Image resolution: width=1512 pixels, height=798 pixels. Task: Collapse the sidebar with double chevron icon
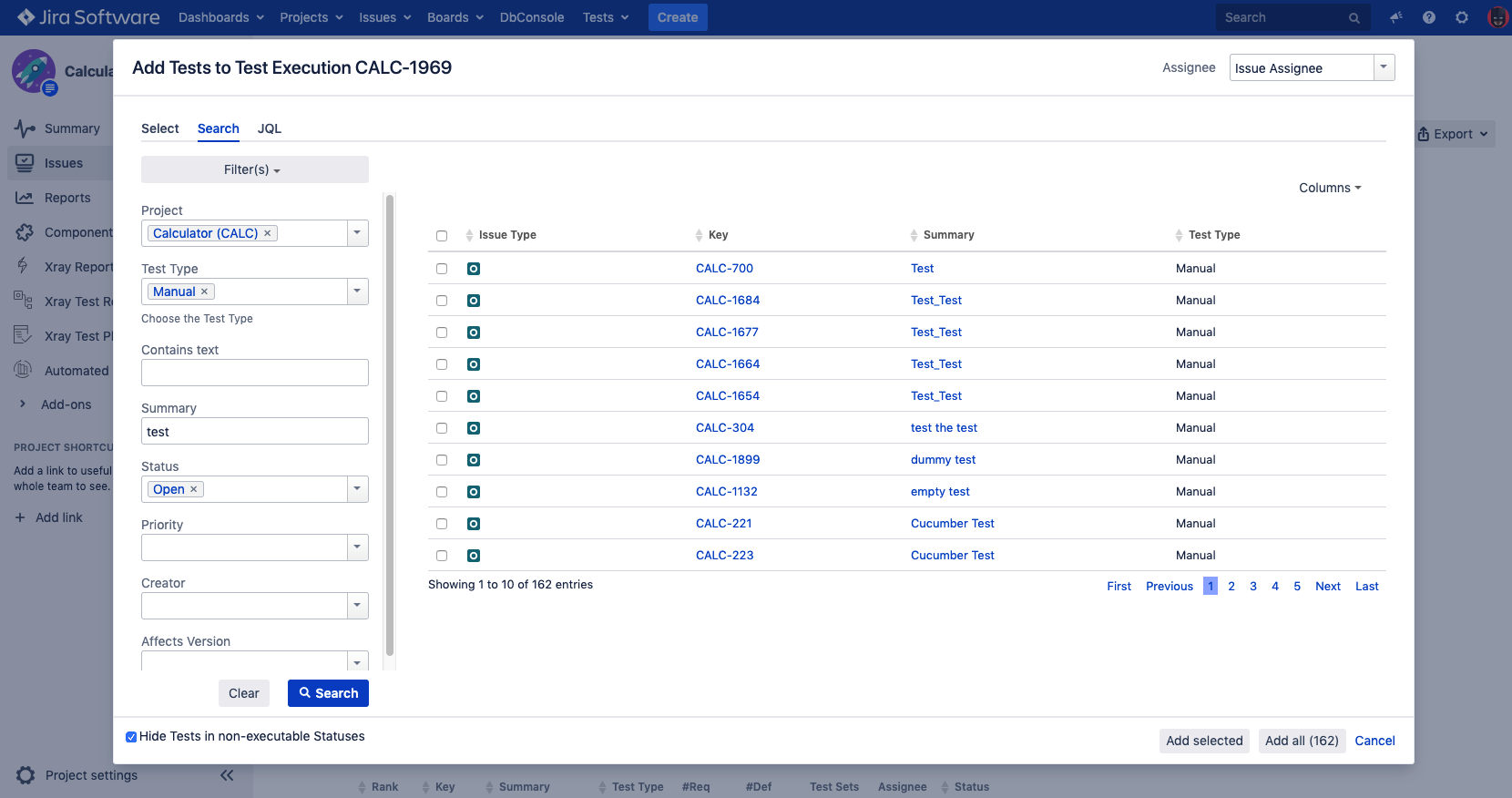tap(227, 775)
